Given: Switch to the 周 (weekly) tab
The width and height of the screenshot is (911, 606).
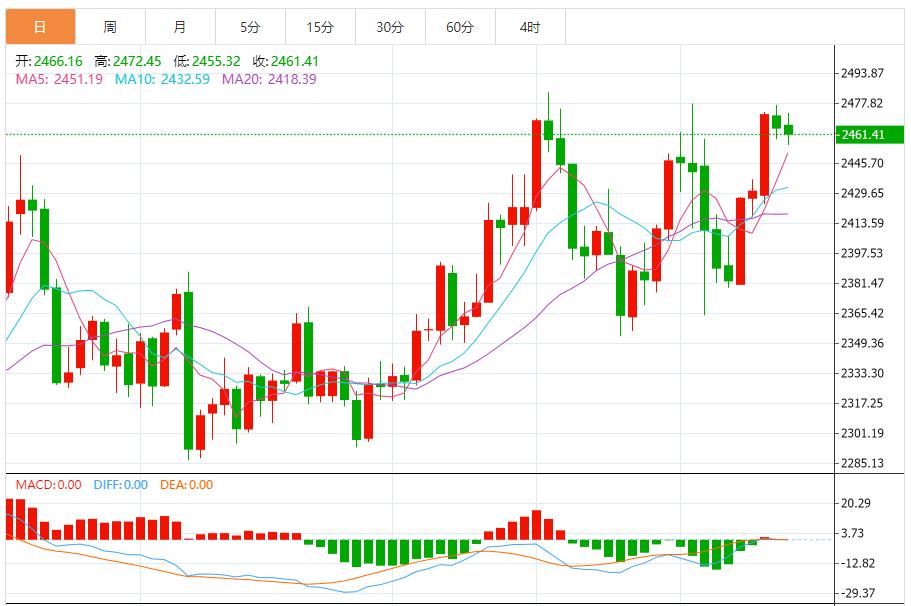Looking at the screenshot, I should 110,27.
